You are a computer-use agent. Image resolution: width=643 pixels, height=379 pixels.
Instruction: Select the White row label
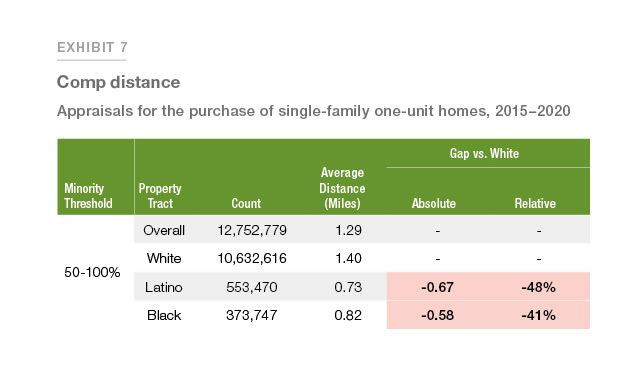[164, 258]
